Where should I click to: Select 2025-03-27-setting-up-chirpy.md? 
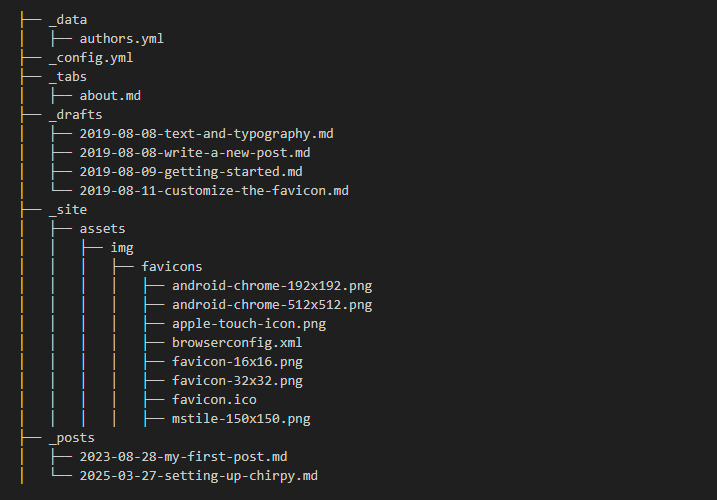coord(198,476)
